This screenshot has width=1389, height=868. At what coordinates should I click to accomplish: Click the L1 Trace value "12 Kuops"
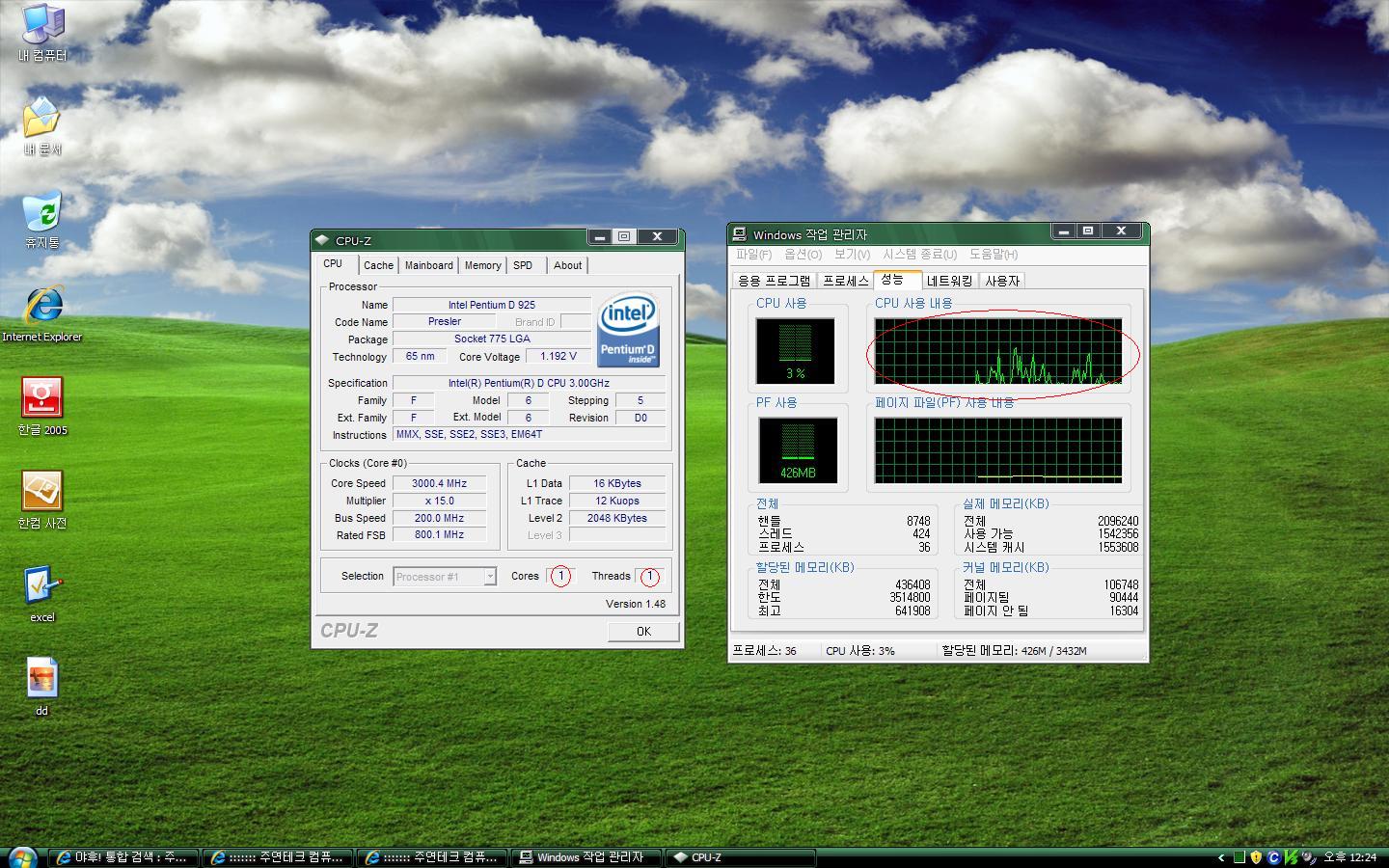point(617,502)
